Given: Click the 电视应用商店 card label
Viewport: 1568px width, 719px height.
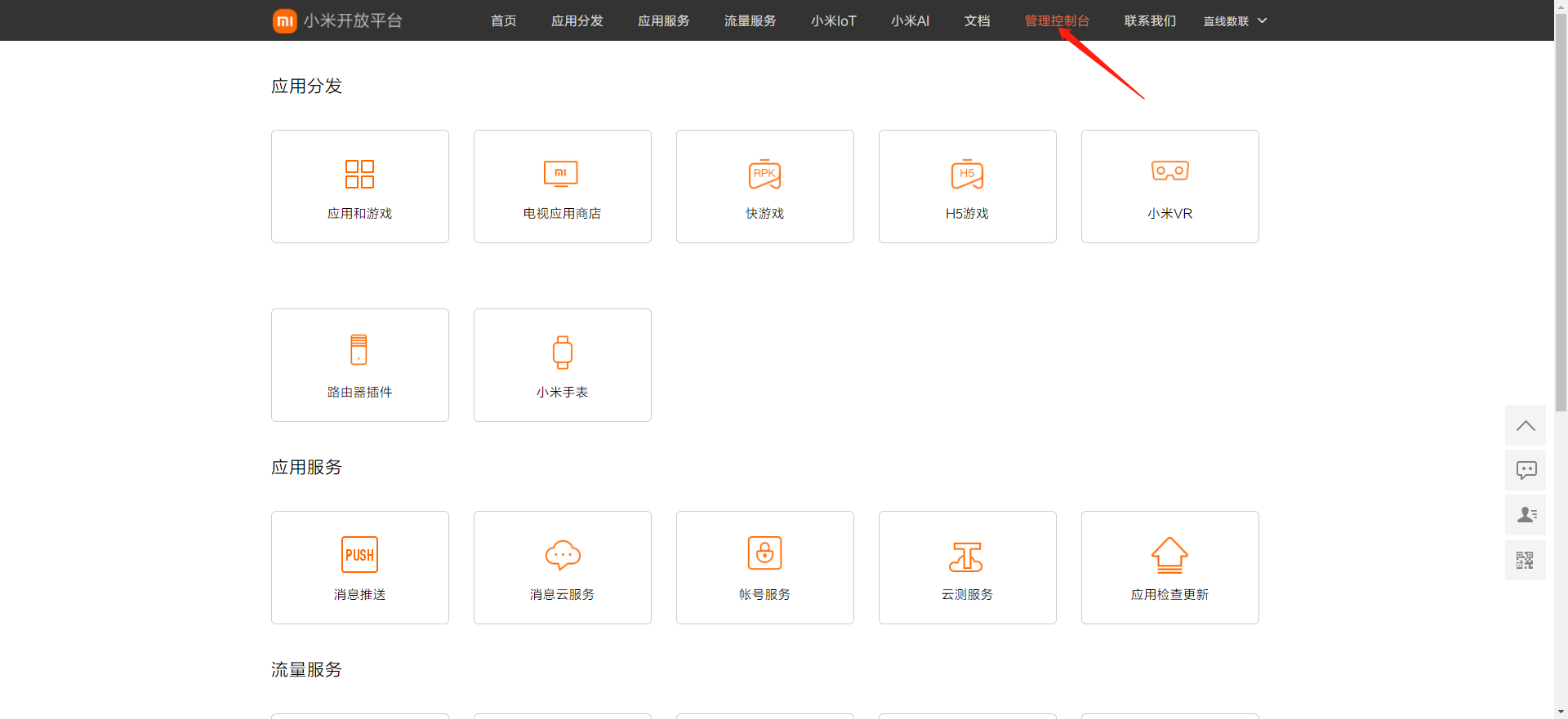Looking at the screenshot, I should click(x=563, y=213).
